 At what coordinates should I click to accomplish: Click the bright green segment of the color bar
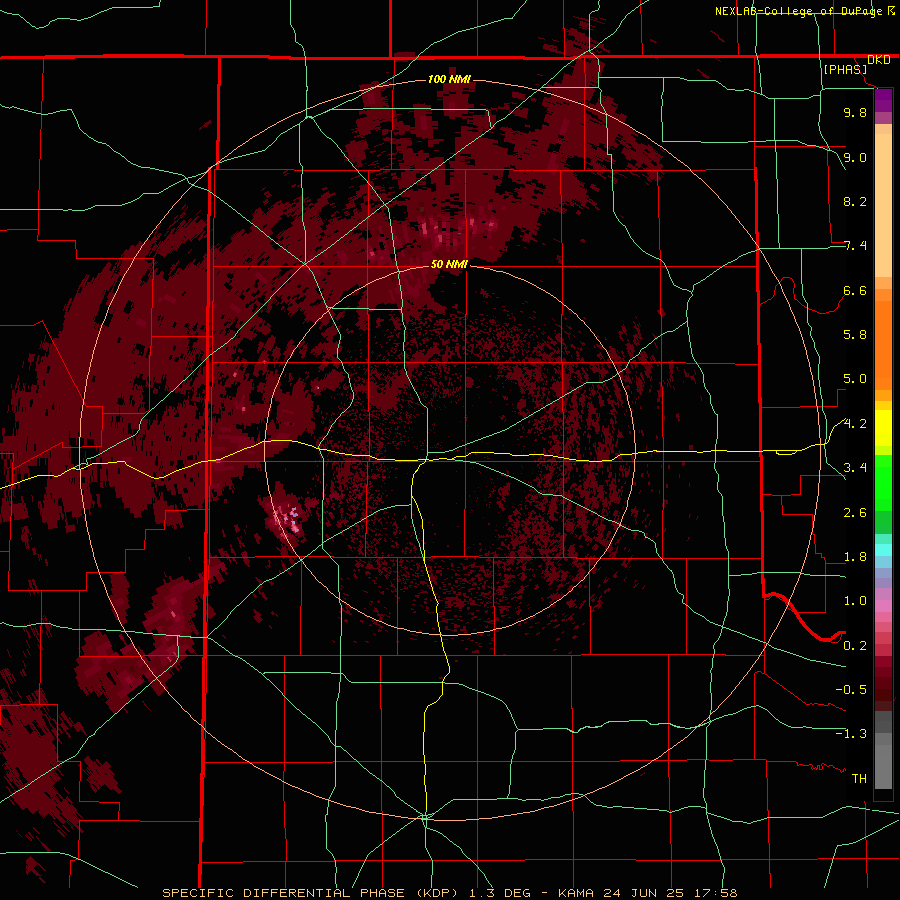(883, 482)
